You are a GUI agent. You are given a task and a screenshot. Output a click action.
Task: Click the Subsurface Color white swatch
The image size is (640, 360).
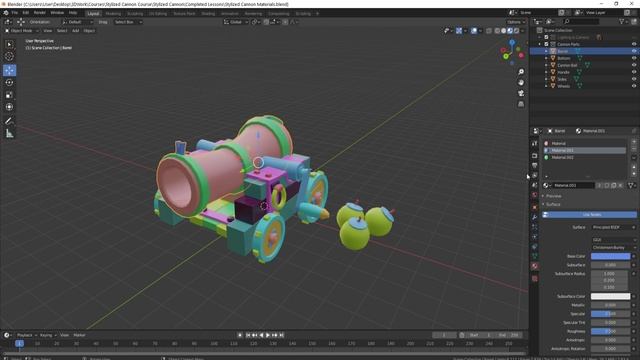point(610,296)
